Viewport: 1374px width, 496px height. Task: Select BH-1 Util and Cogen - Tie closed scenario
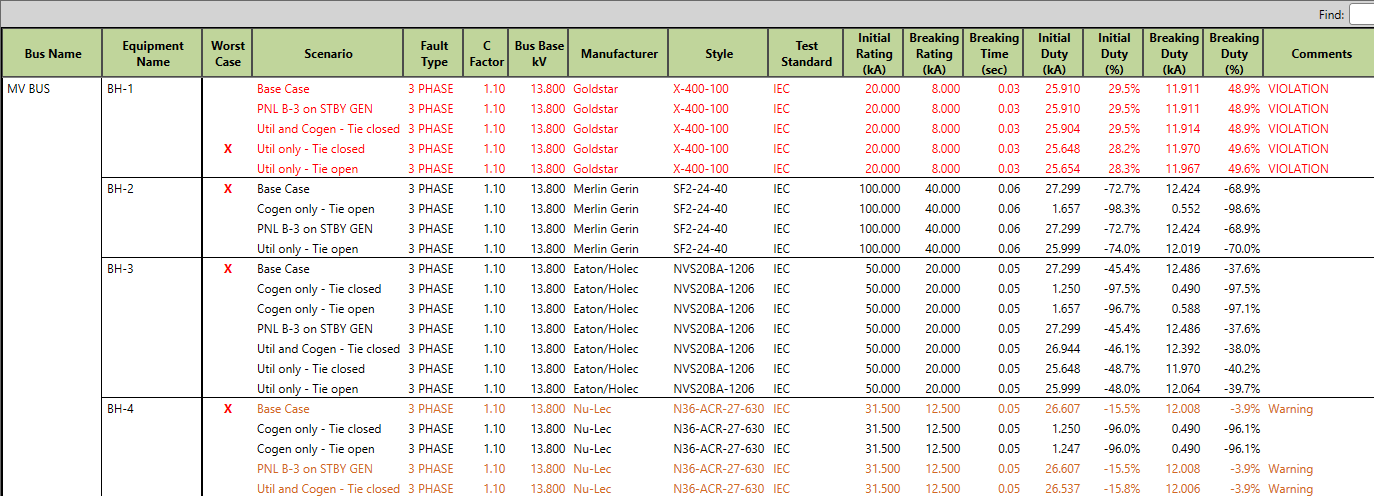click(x=328, y=129)
